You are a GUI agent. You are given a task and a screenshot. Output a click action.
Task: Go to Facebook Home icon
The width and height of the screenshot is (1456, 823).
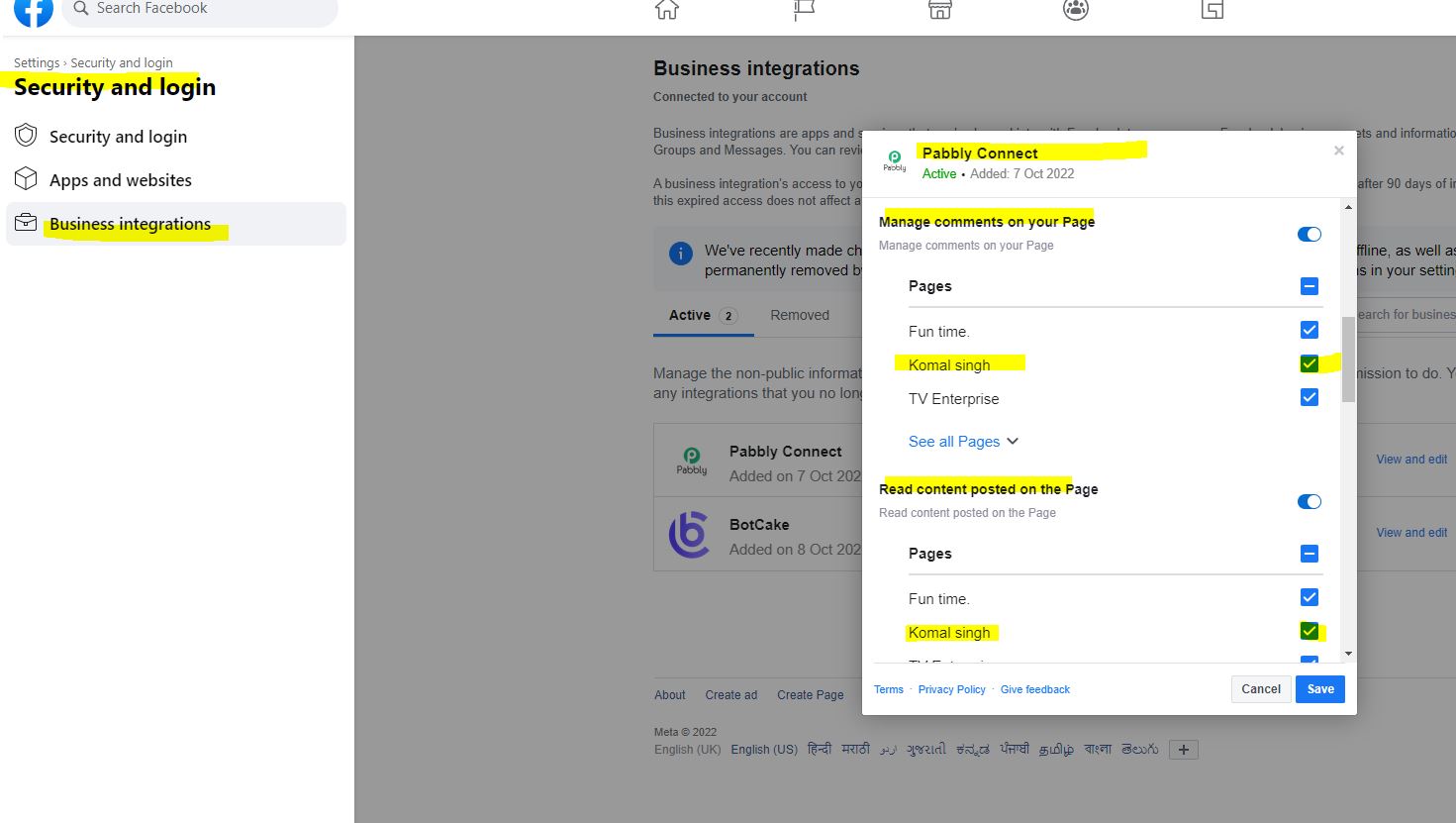click(667, 9)
